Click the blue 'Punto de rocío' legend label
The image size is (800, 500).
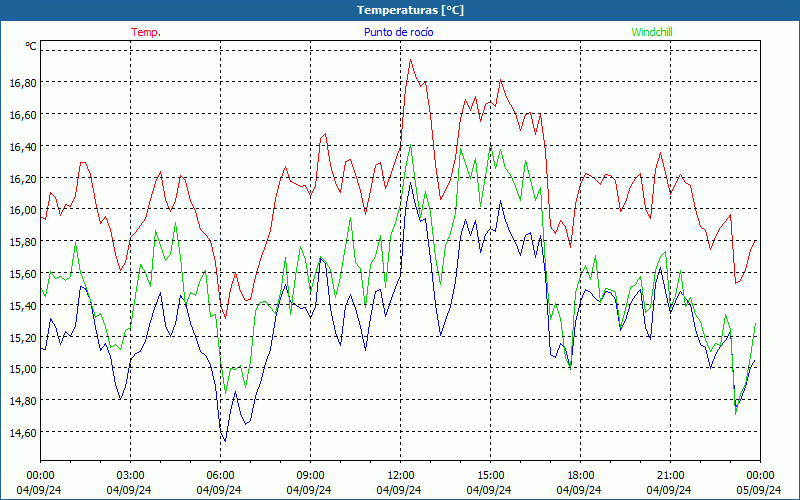[x=398, y=32]
